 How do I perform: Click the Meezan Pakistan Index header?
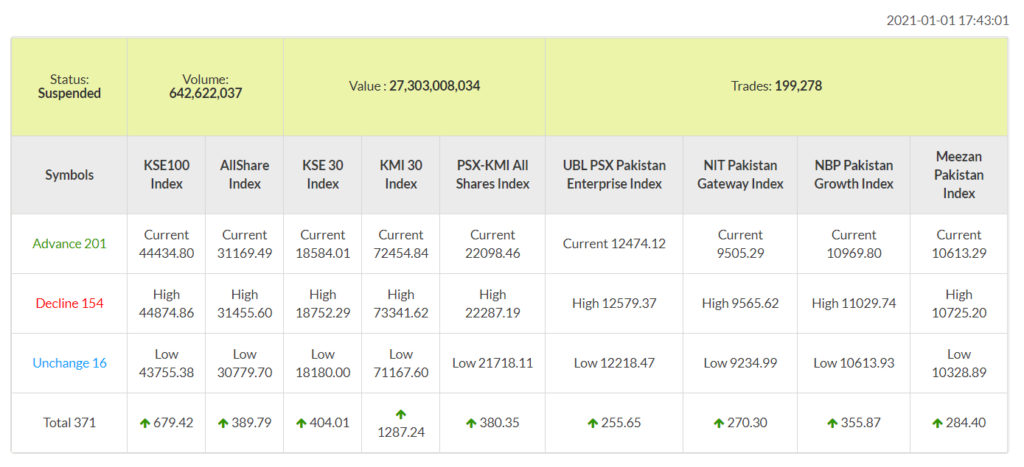959,174
